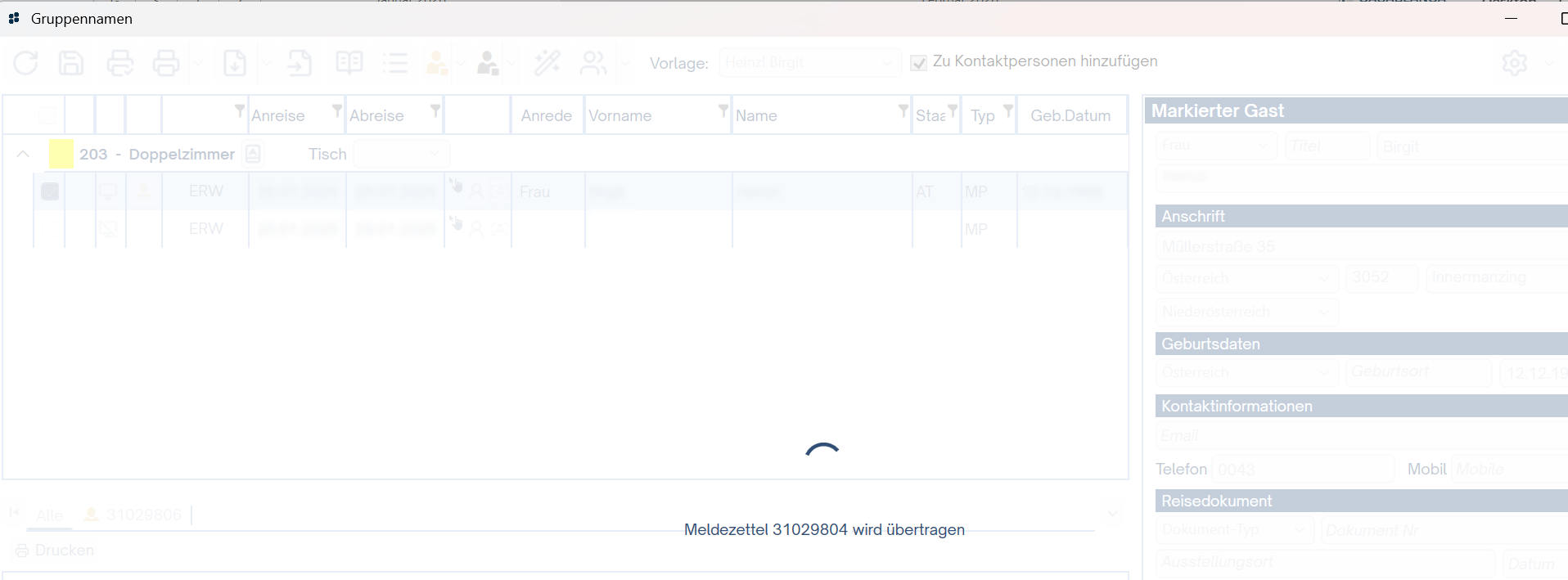The height and width of the screenshot is (580, 1568).
Task: Click the jump-to-first icon before Alle tab
Action: click(x=14, y=512)
